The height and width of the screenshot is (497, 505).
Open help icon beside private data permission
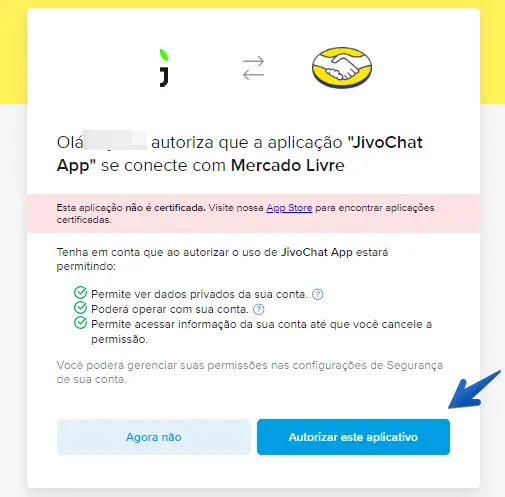[317, 294]
